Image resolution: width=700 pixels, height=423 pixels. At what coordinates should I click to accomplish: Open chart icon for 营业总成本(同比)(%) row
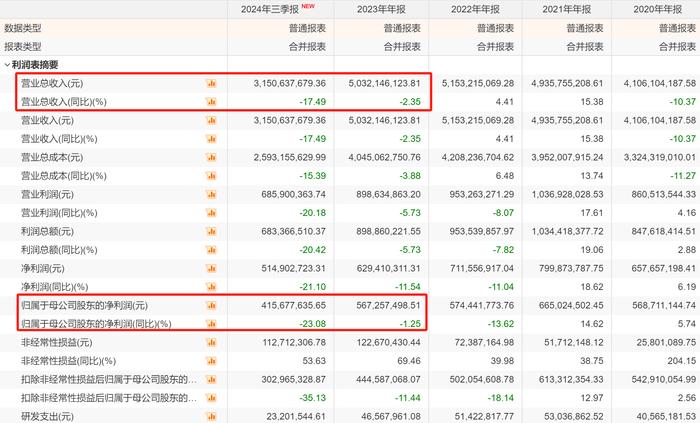pyautogui.click(x=211, y=176)
